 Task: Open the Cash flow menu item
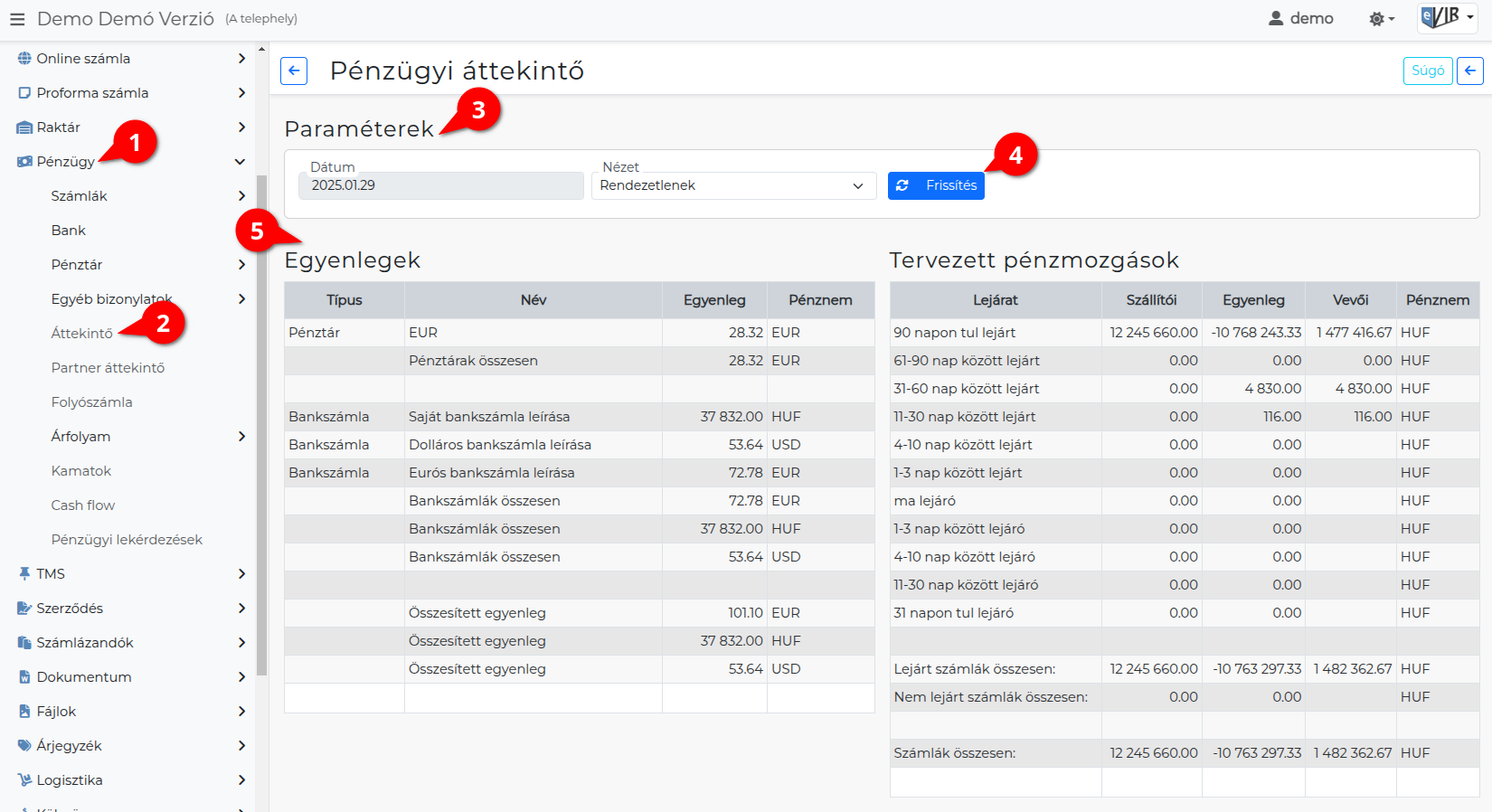83,505
